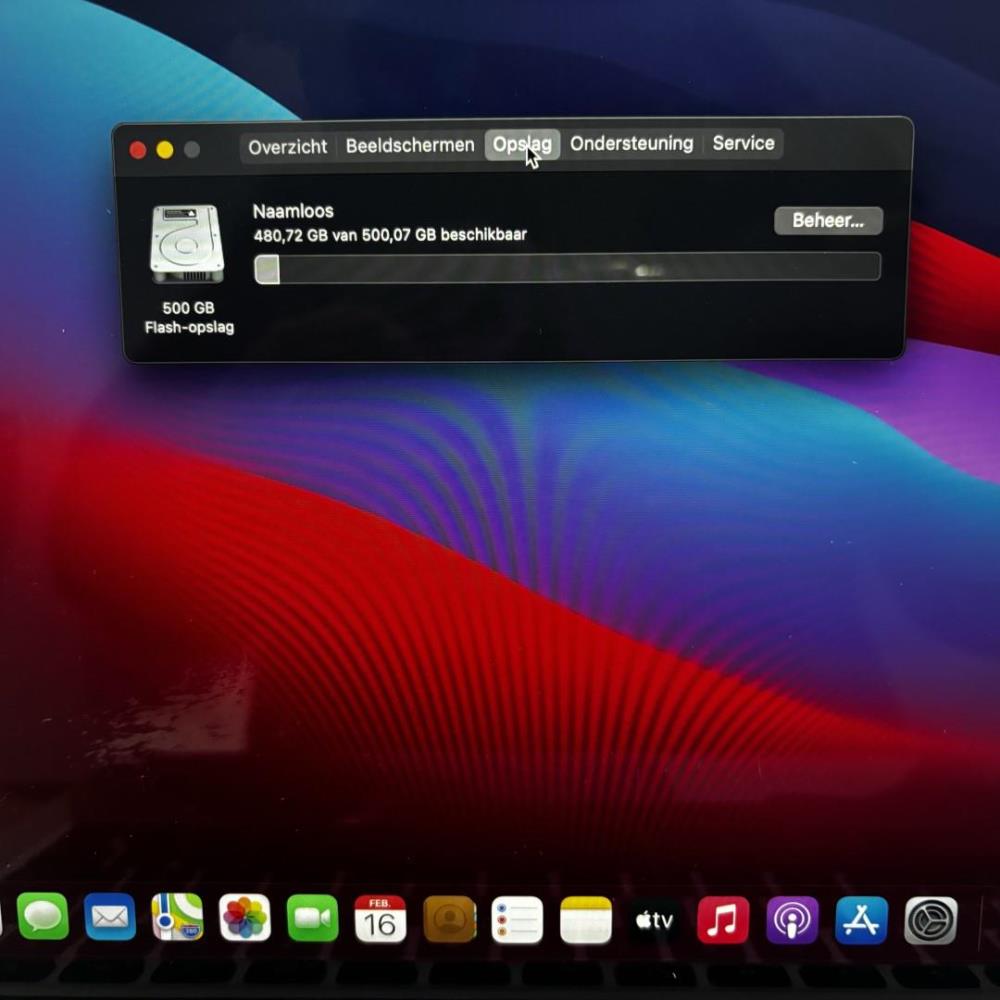
Task: Switch to the Overzicht tab
Action: tap(288, 147)
